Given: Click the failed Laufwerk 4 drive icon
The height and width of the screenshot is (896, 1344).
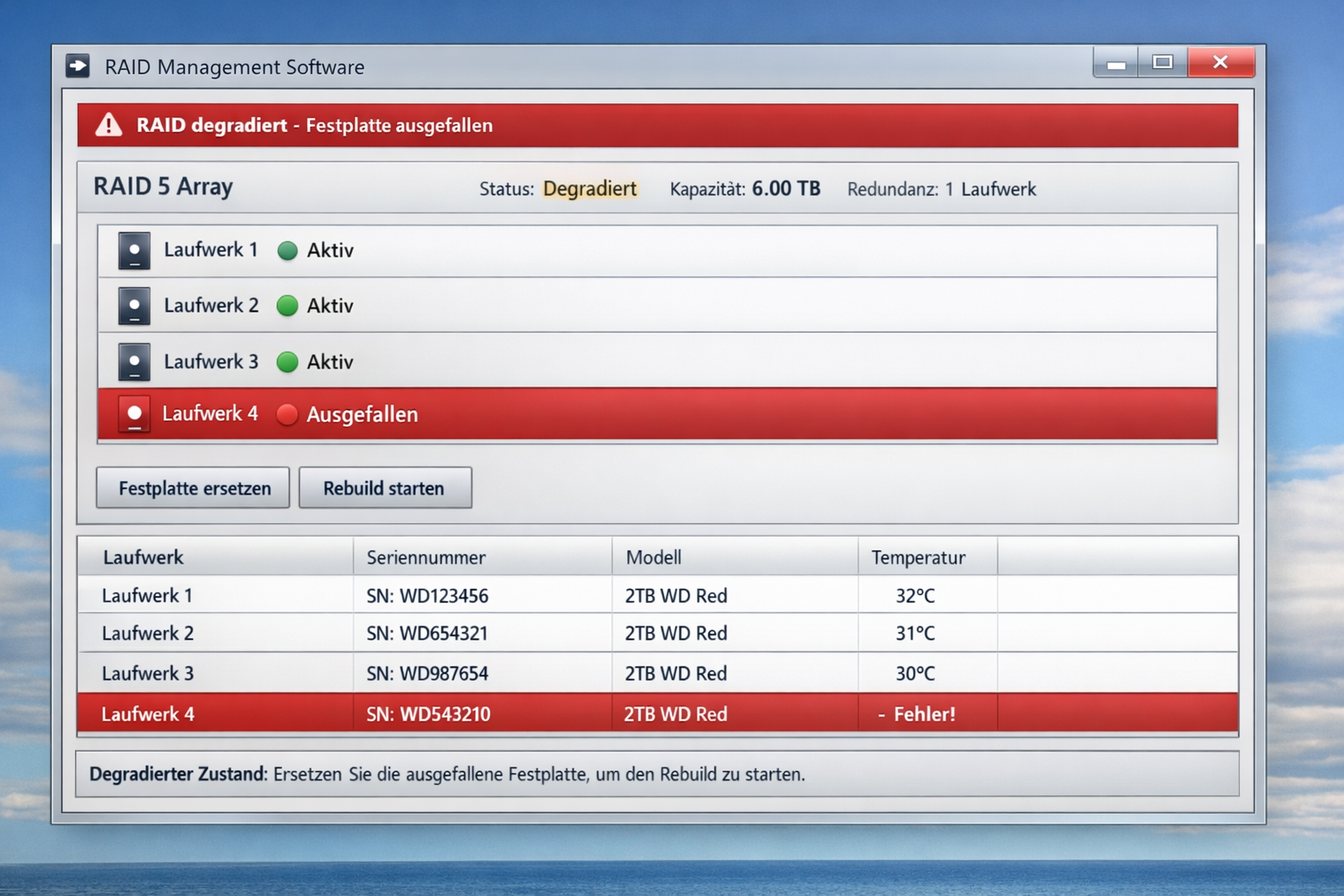Looking at the screenshot, I should click(134, 414).
